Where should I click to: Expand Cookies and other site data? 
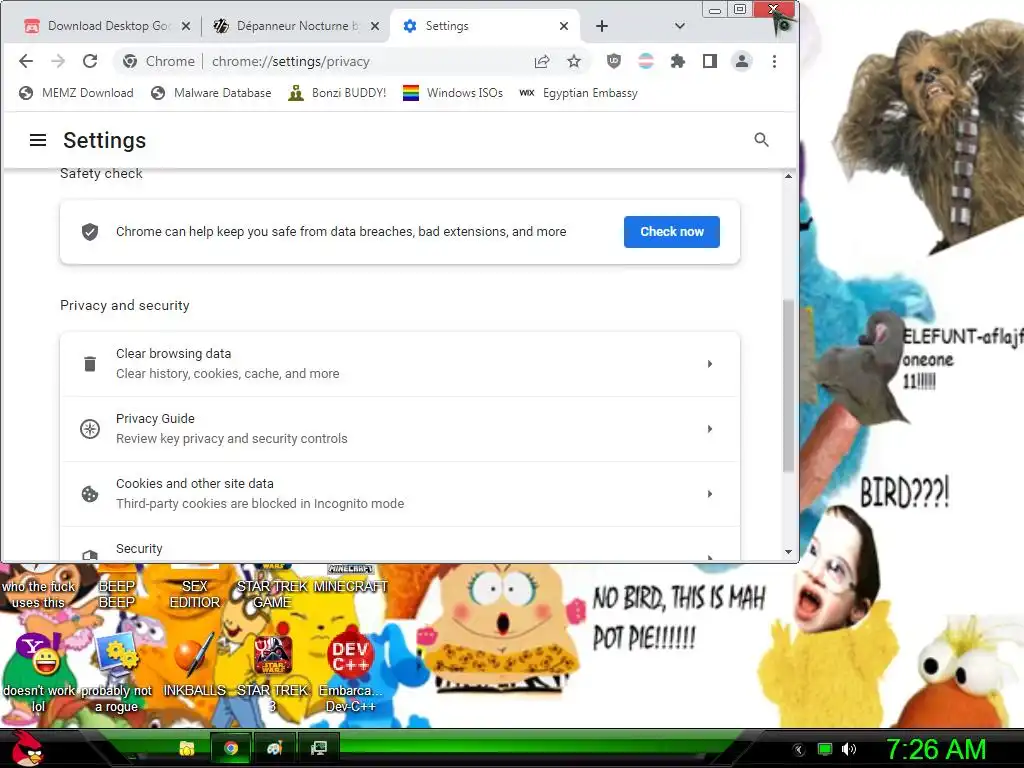tap(400, 494)
